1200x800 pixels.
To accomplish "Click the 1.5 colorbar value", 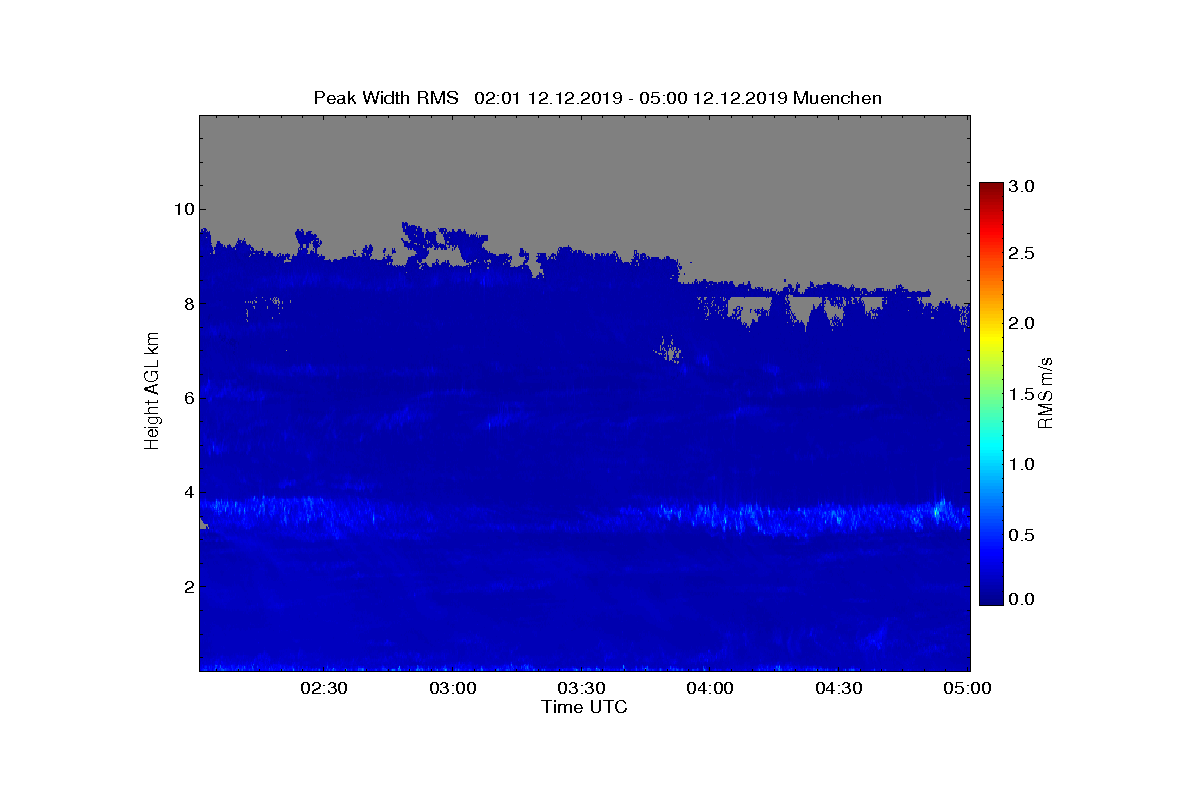I will pos(1022,394).
